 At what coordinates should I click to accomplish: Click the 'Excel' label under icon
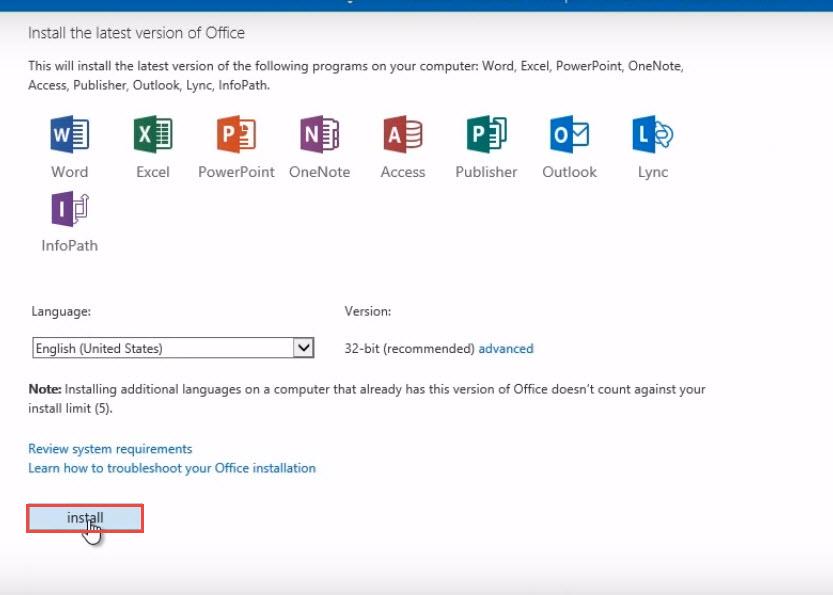153,172
